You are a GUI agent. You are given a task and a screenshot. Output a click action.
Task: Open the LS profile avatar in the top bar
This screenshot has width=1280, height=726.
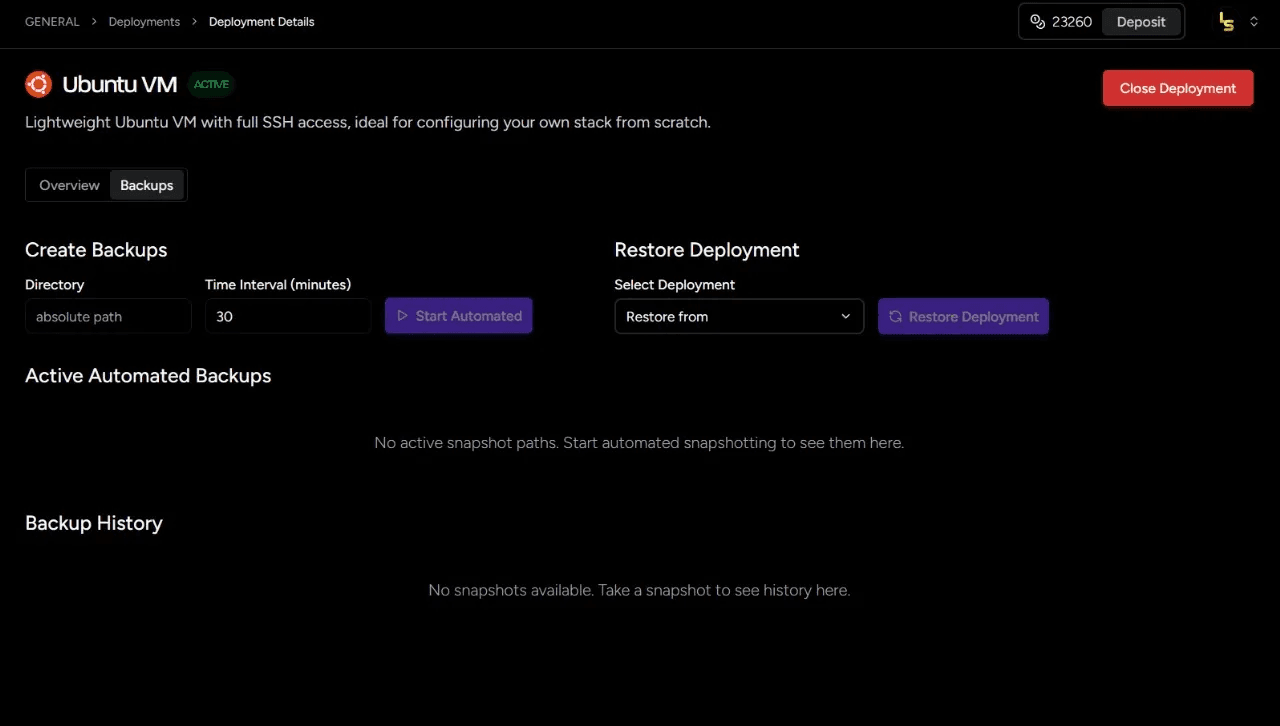point(1225,21)
